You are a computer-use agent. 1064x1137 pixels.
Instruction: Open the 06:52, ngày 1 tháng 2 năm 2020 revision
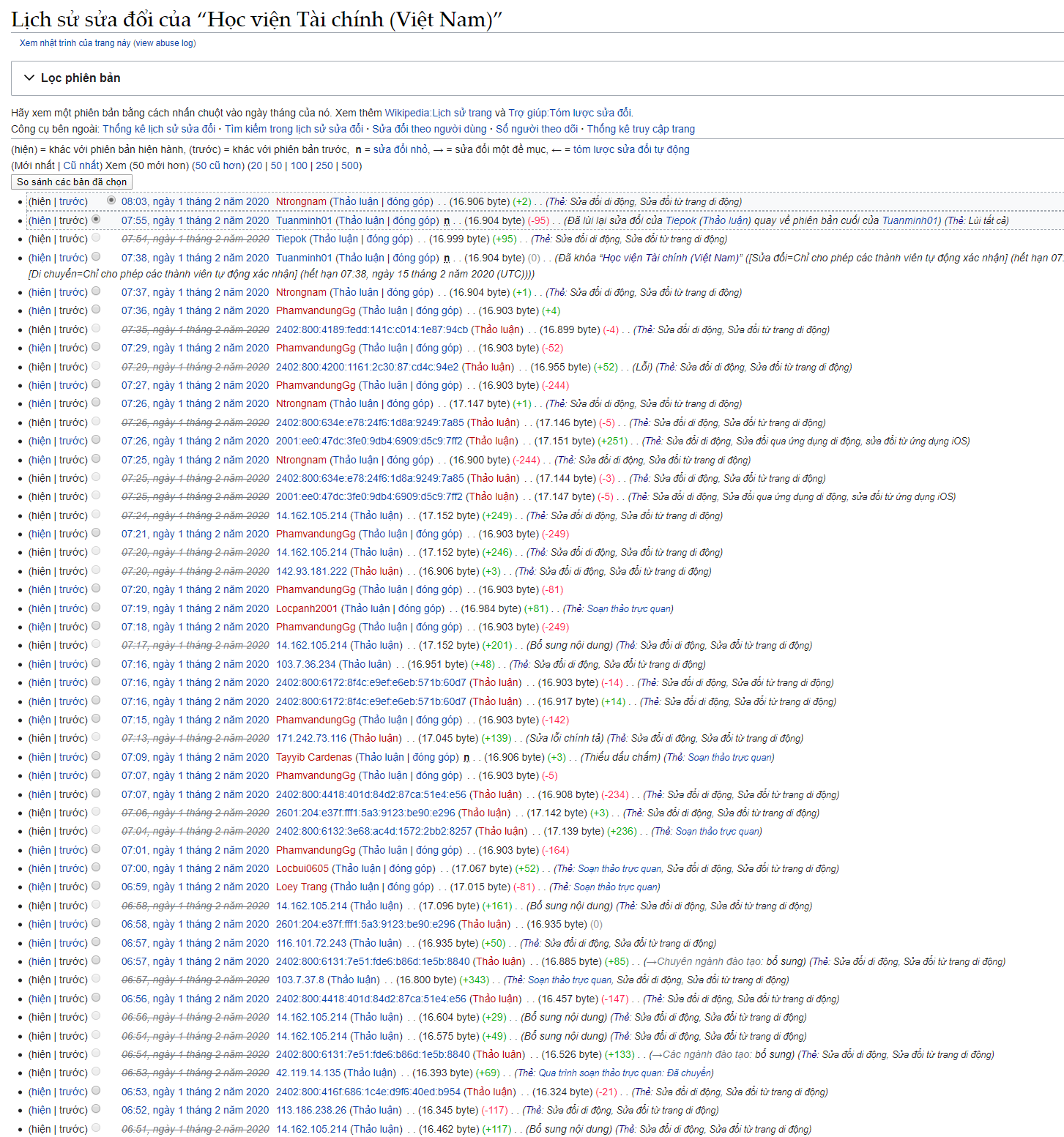(x=195, y=1110)
